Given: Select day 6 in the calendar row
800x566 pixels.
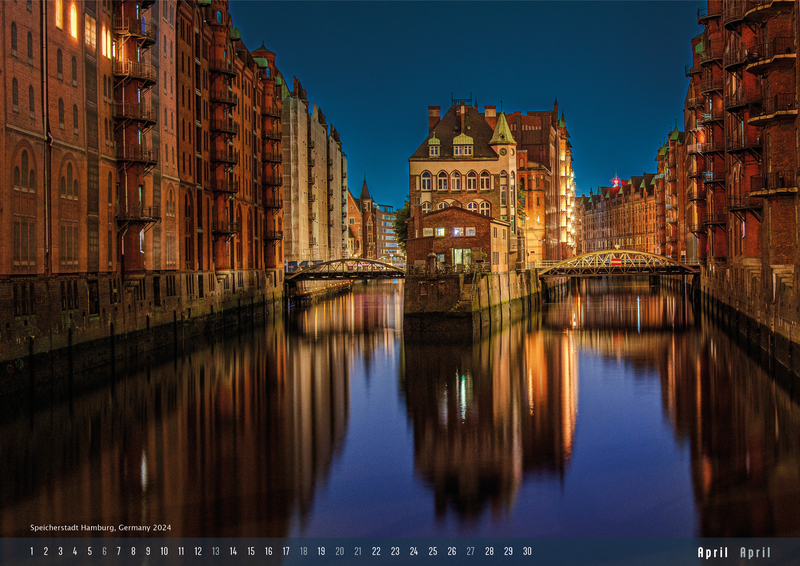Looking at the screenshot, I should click(x=104, y=551).
